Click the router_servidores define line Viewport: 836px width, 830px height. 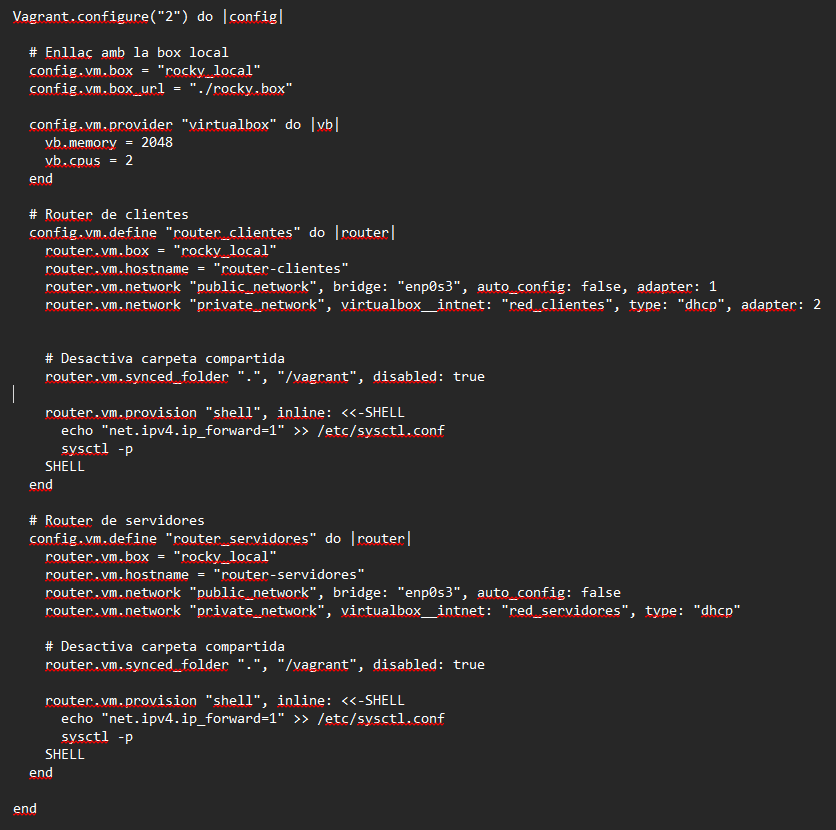(x=220, y=538)
